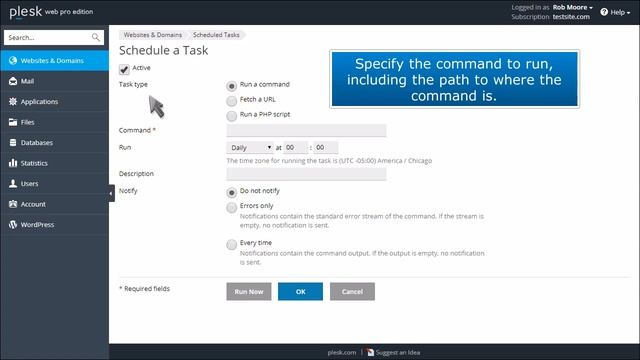
Task: Click the Help question mark icon
Action: click(604, 12)
